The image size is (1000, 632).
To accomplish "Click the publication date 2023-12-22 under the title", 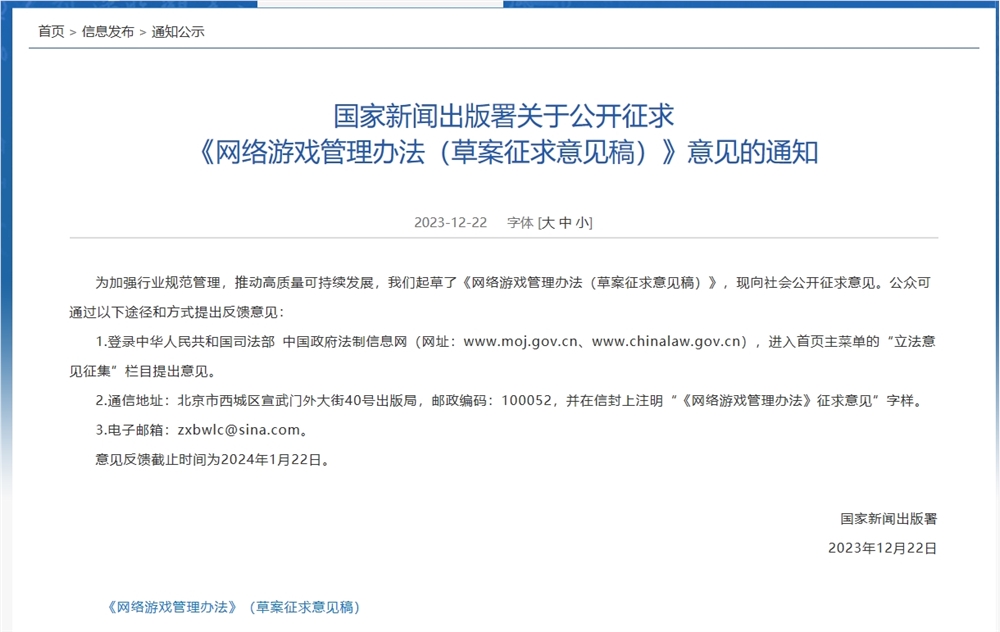I will (x=450, y=223).
